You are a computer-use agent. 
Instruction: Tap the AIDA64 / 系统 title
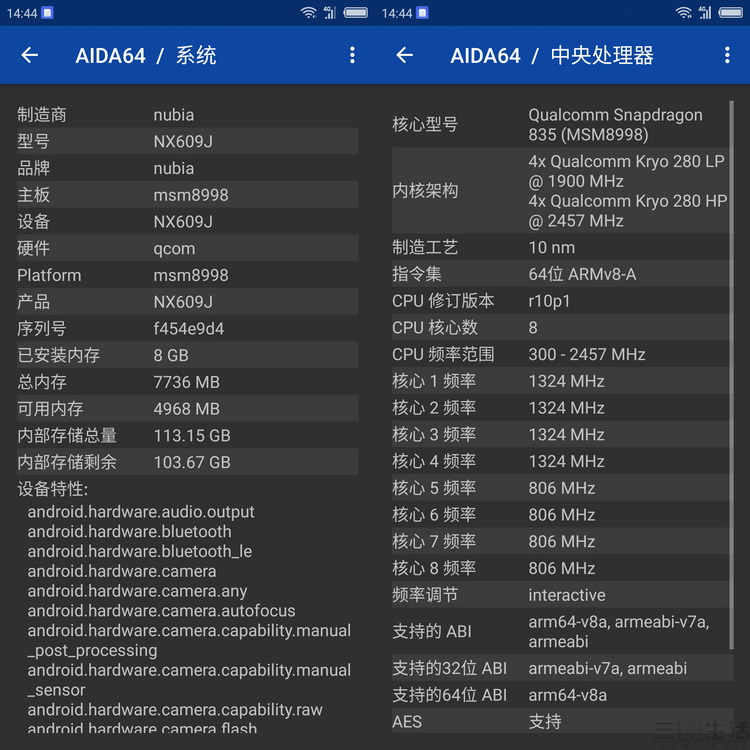146,55
